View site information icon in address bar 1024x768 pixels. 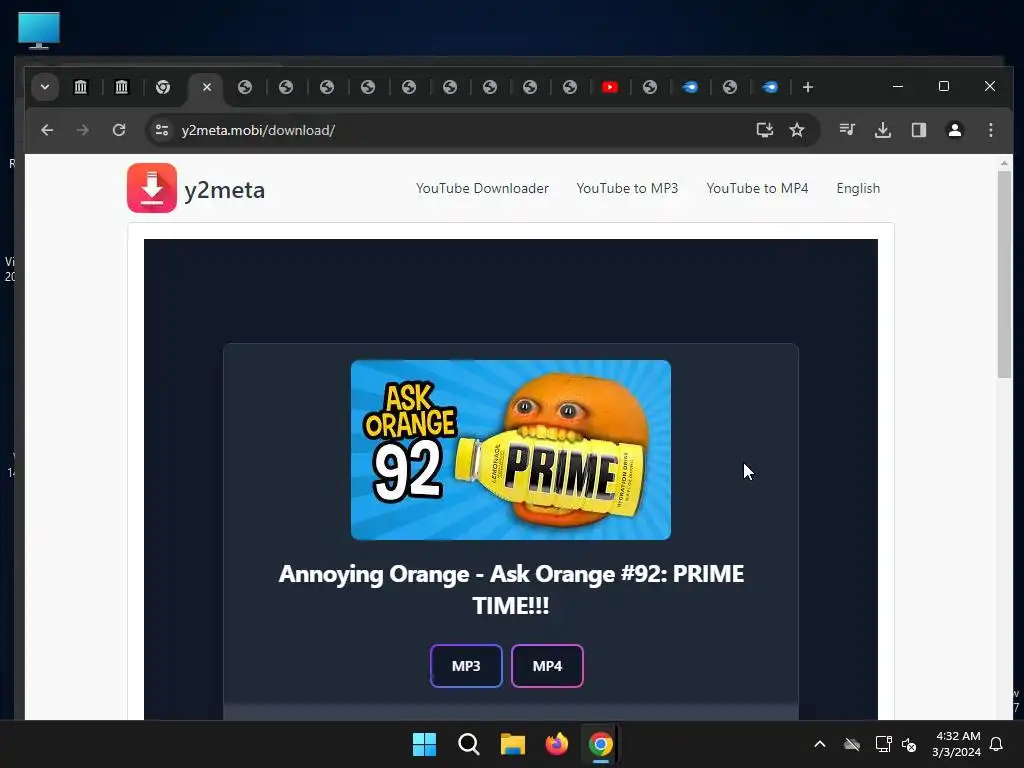coord(161,130)
